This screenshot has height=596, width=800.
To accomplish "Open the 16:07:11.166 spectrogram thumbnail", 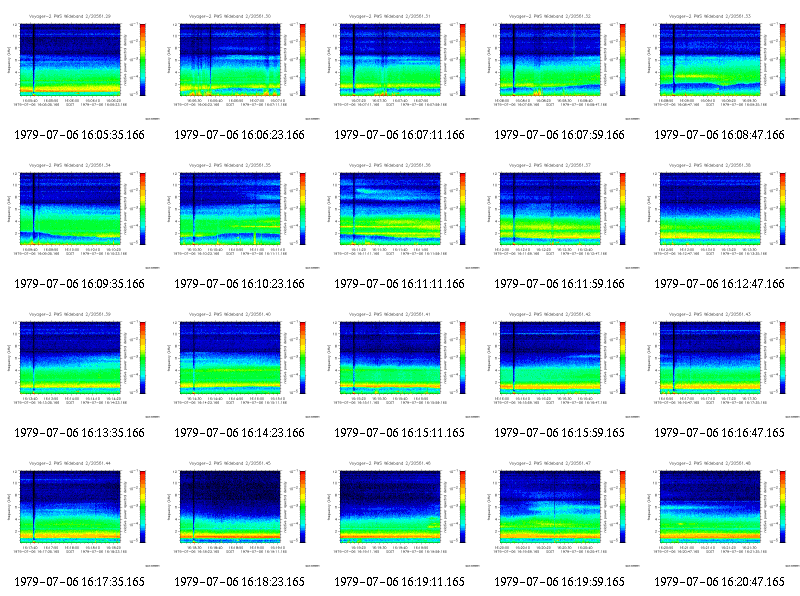I will click(x=400, y=66).
